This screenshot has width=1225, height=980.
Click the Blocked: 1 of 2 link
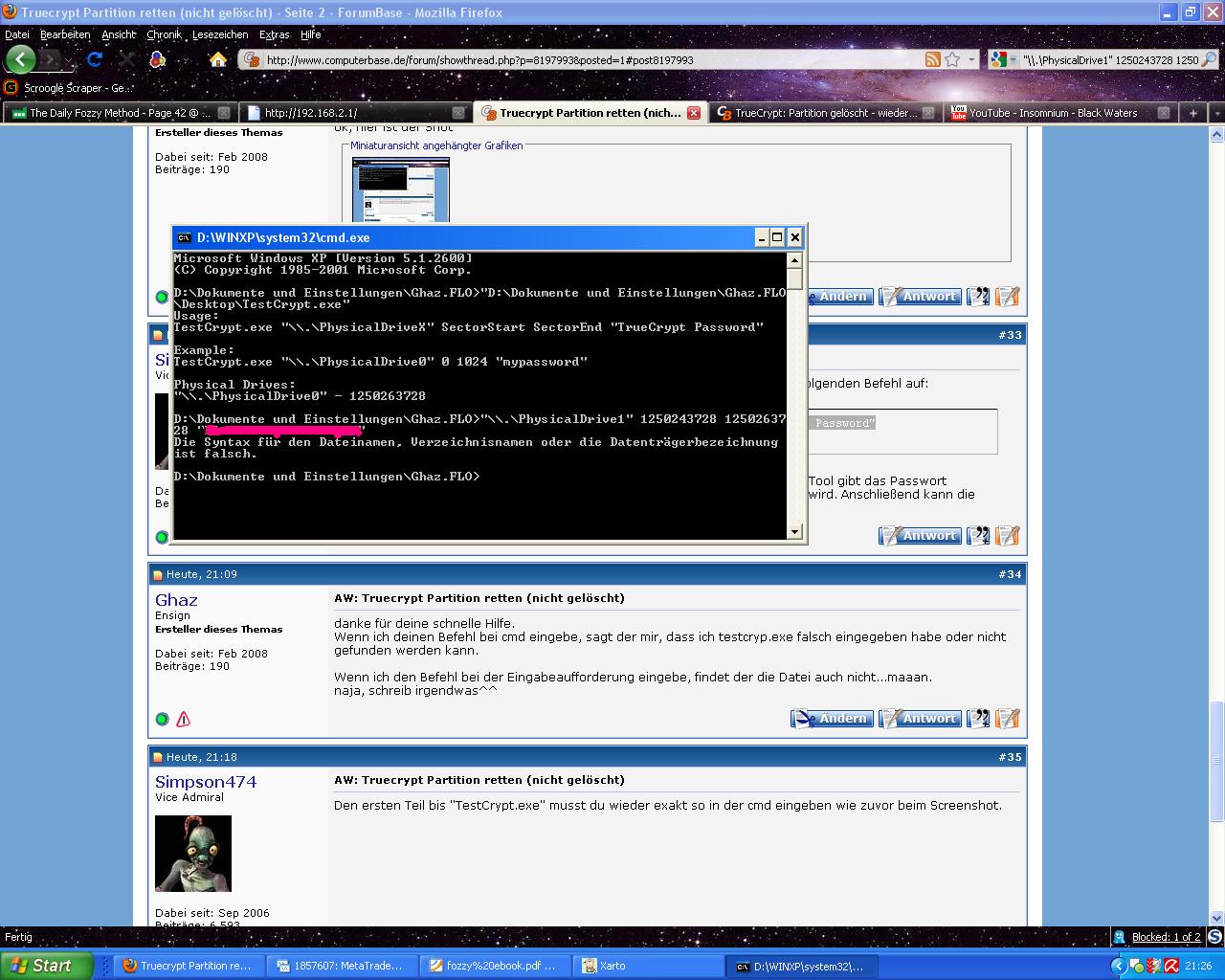click(1166, 937)
